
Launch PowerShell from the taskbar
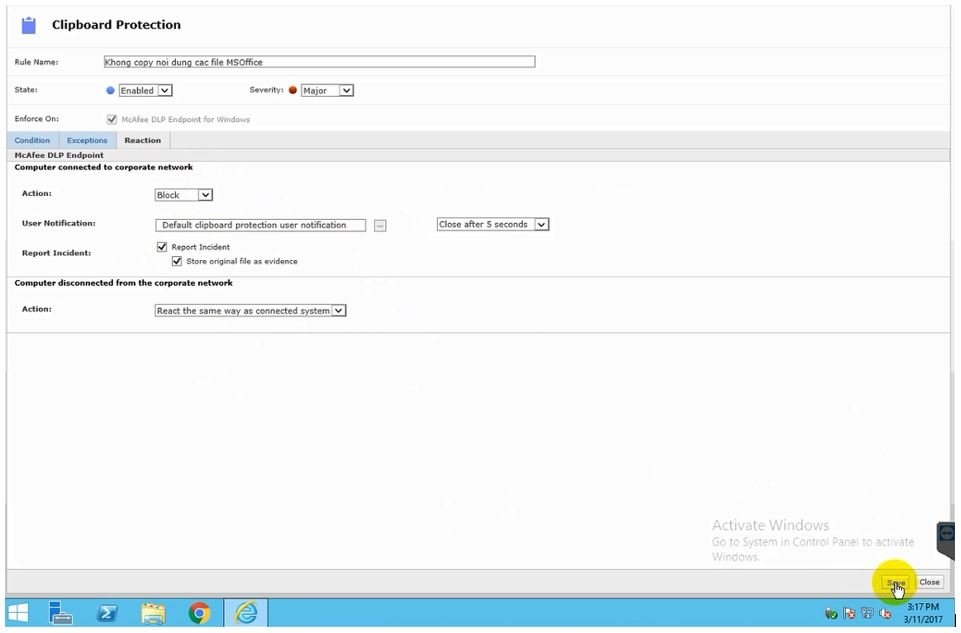click(x=107, y=613)
